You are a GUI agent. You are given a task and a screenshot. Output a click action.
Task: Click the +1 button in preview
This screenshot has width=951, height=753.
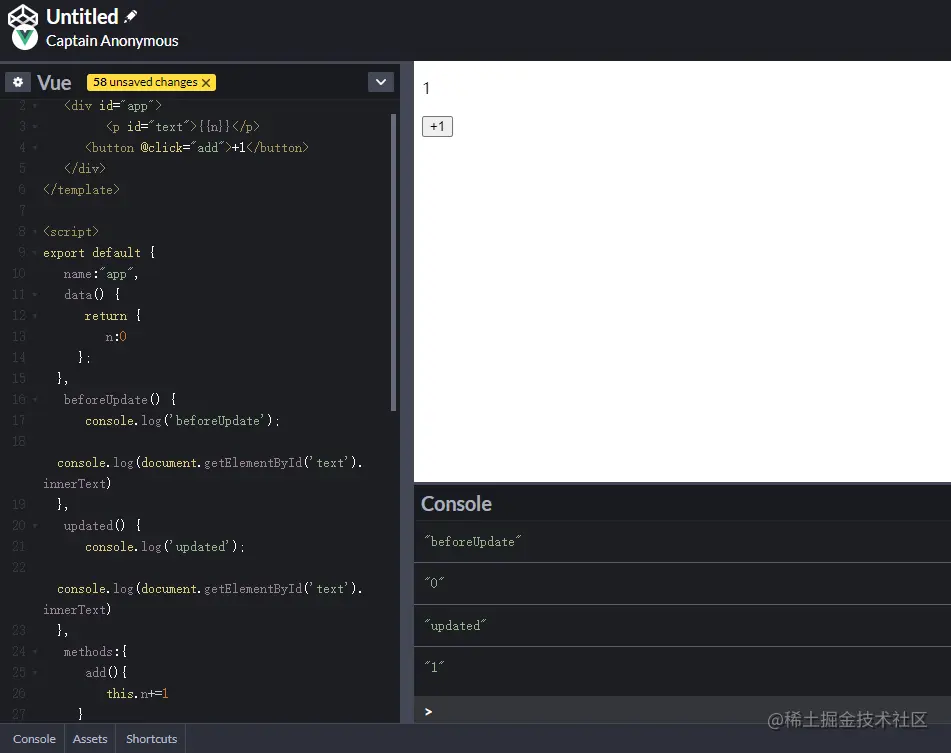[x=437, y=126]
